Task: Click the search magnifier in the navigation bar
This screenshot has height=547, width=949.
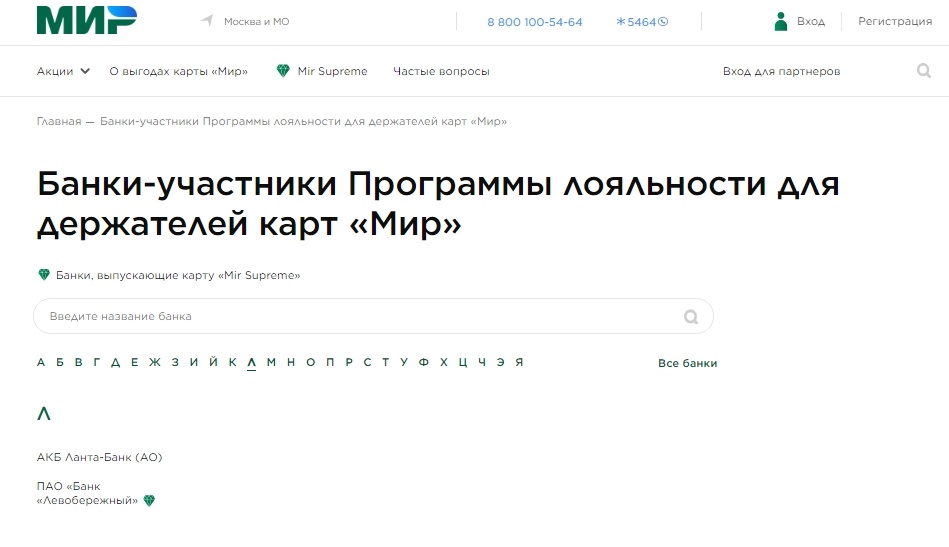Action: (x=924, y=71)
